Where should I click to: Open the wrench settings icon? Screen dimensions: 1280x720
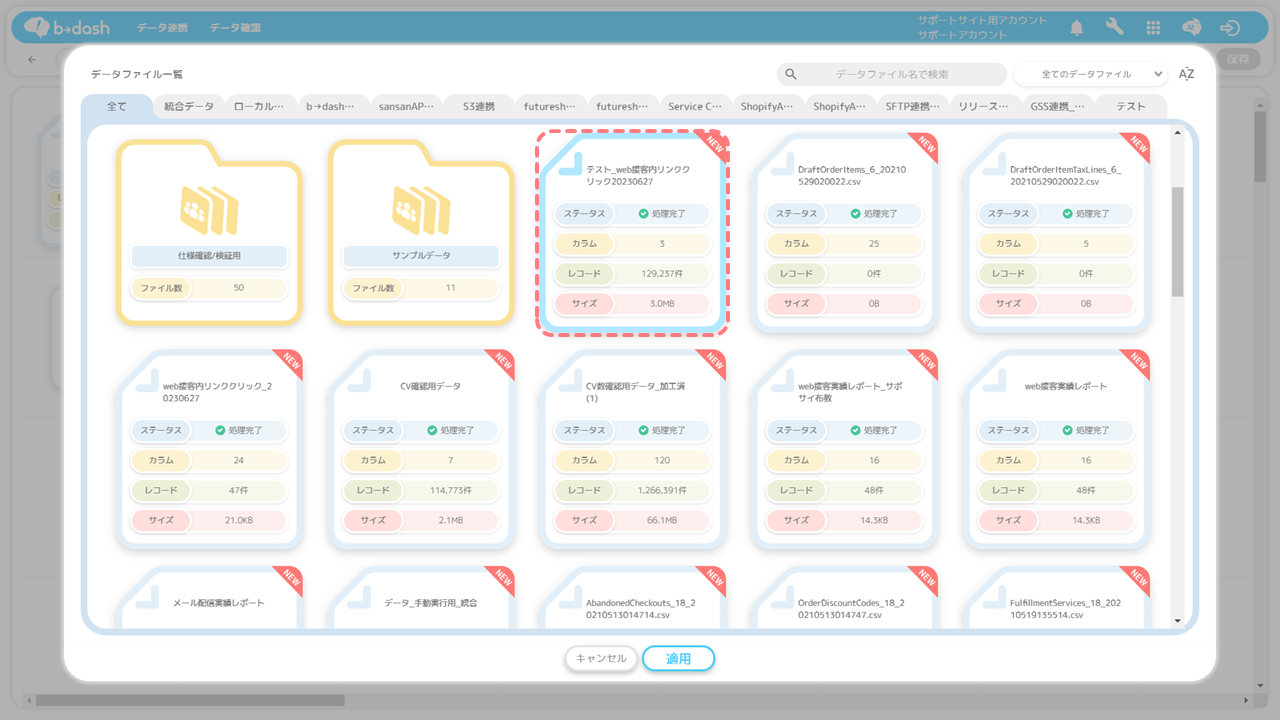[x=1115, y=28]
